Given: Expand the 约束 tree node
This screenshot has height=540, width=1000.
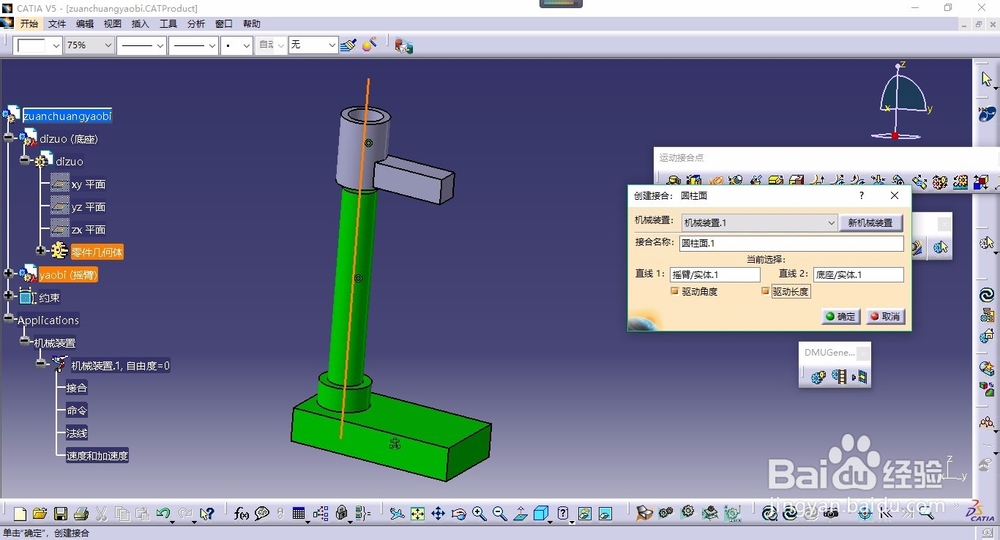Looking at the screenshot, I should (8, 295).
